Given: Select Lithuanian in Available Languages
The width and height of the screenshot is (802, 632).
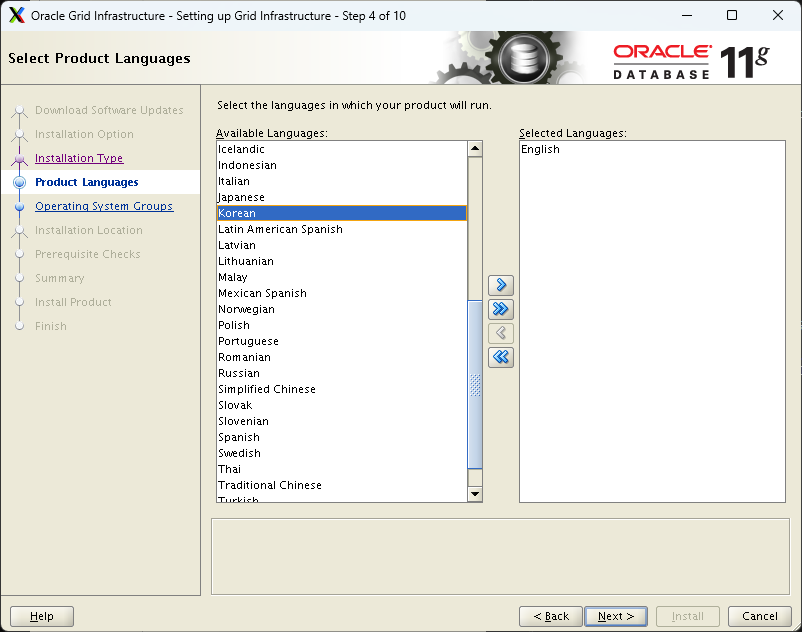Looking at the screenshot, I should tap(342, 261).
